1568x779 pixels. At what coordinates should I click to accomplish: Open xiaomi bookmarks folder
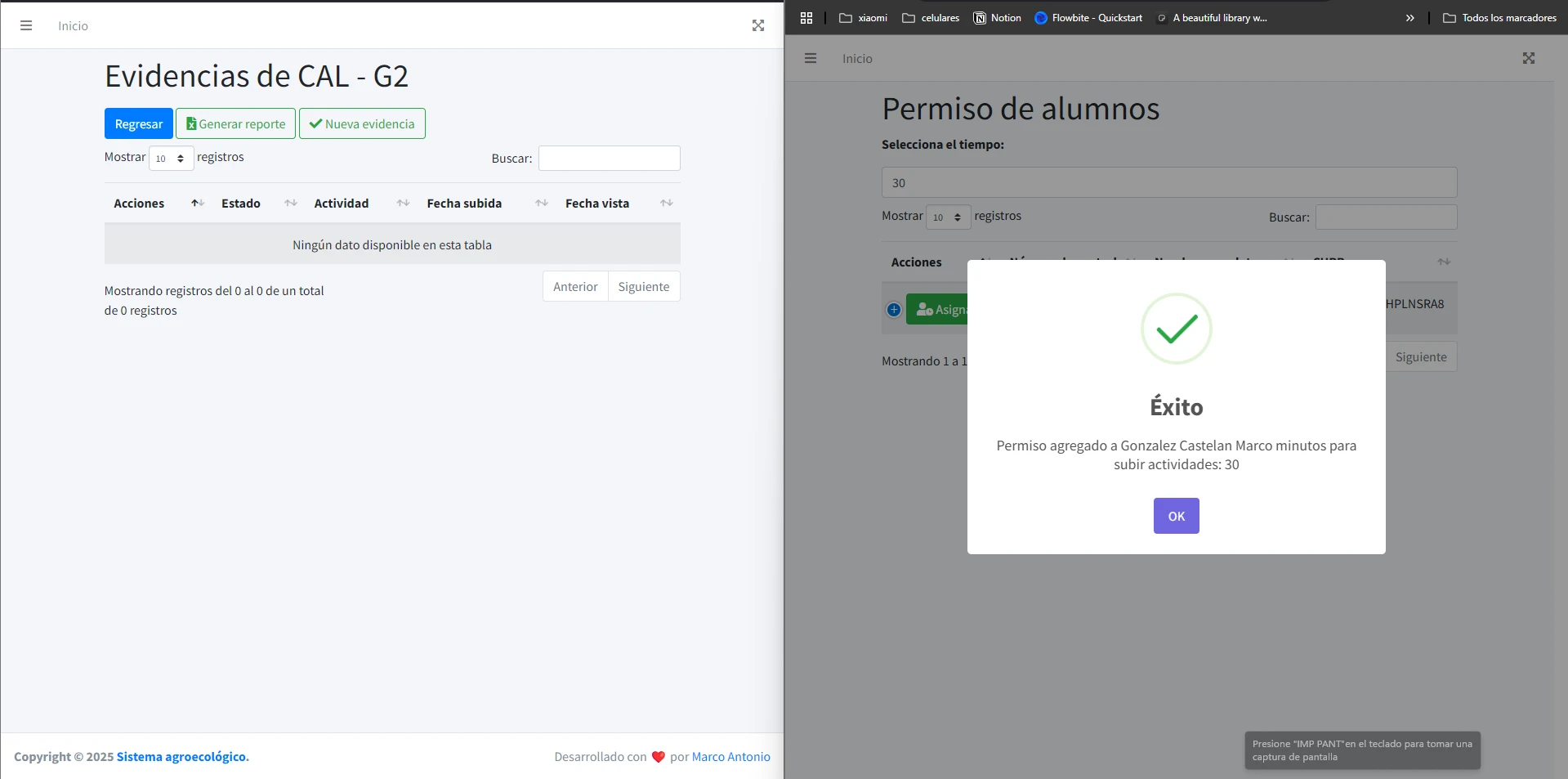tap(863, 17)
